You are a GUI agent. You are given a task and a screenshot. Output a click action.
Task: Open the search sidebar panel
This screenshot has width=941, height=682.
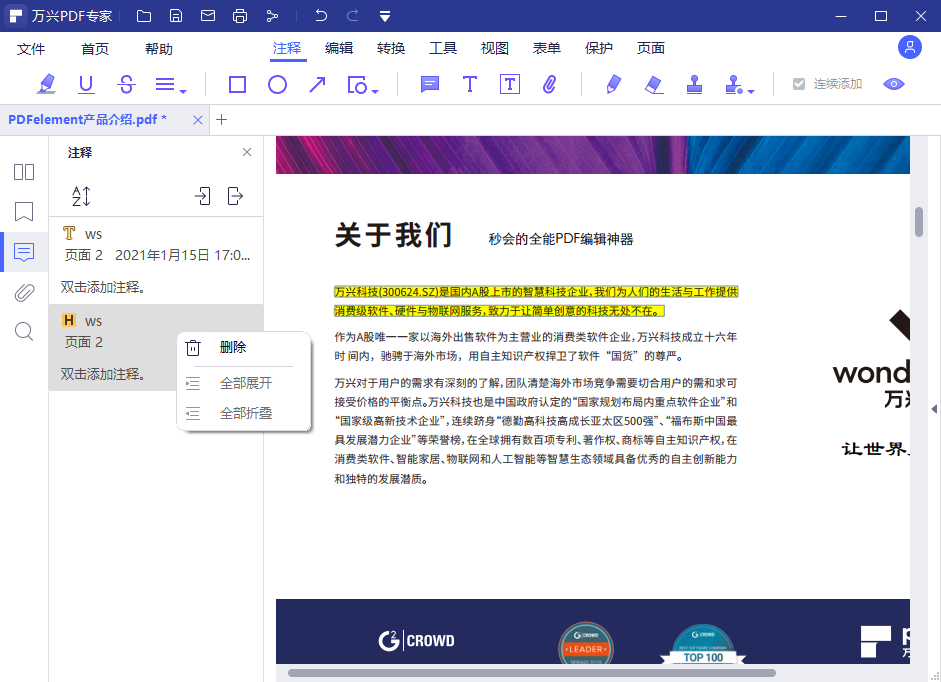(x=24, y=331)
